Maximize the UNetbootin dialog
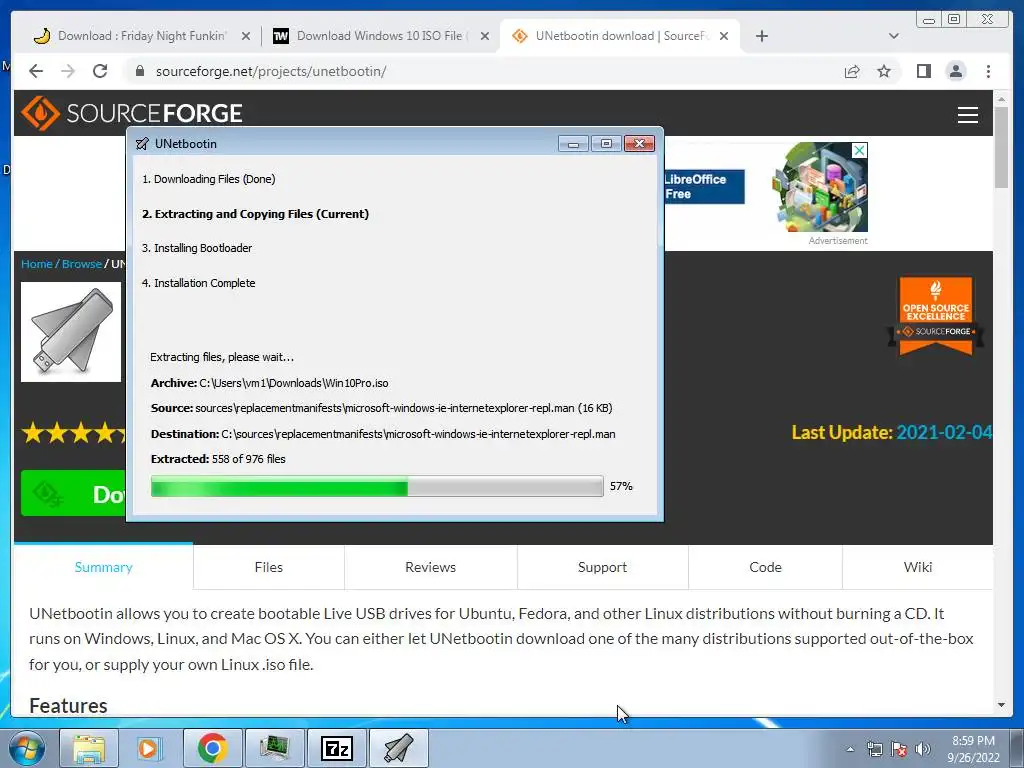Viewport: 1024px width, 768px height. [606, 144]
